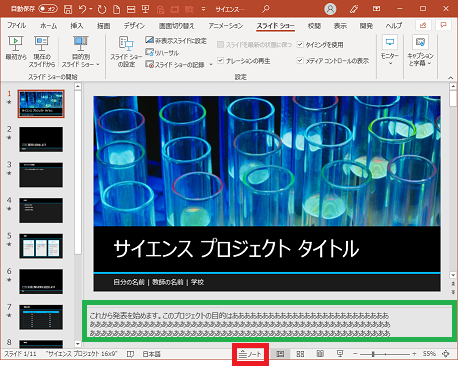Click the transition star icon beside slide 3 thumbnail
This screenshot has height=366, width=458.
(9, 173)
